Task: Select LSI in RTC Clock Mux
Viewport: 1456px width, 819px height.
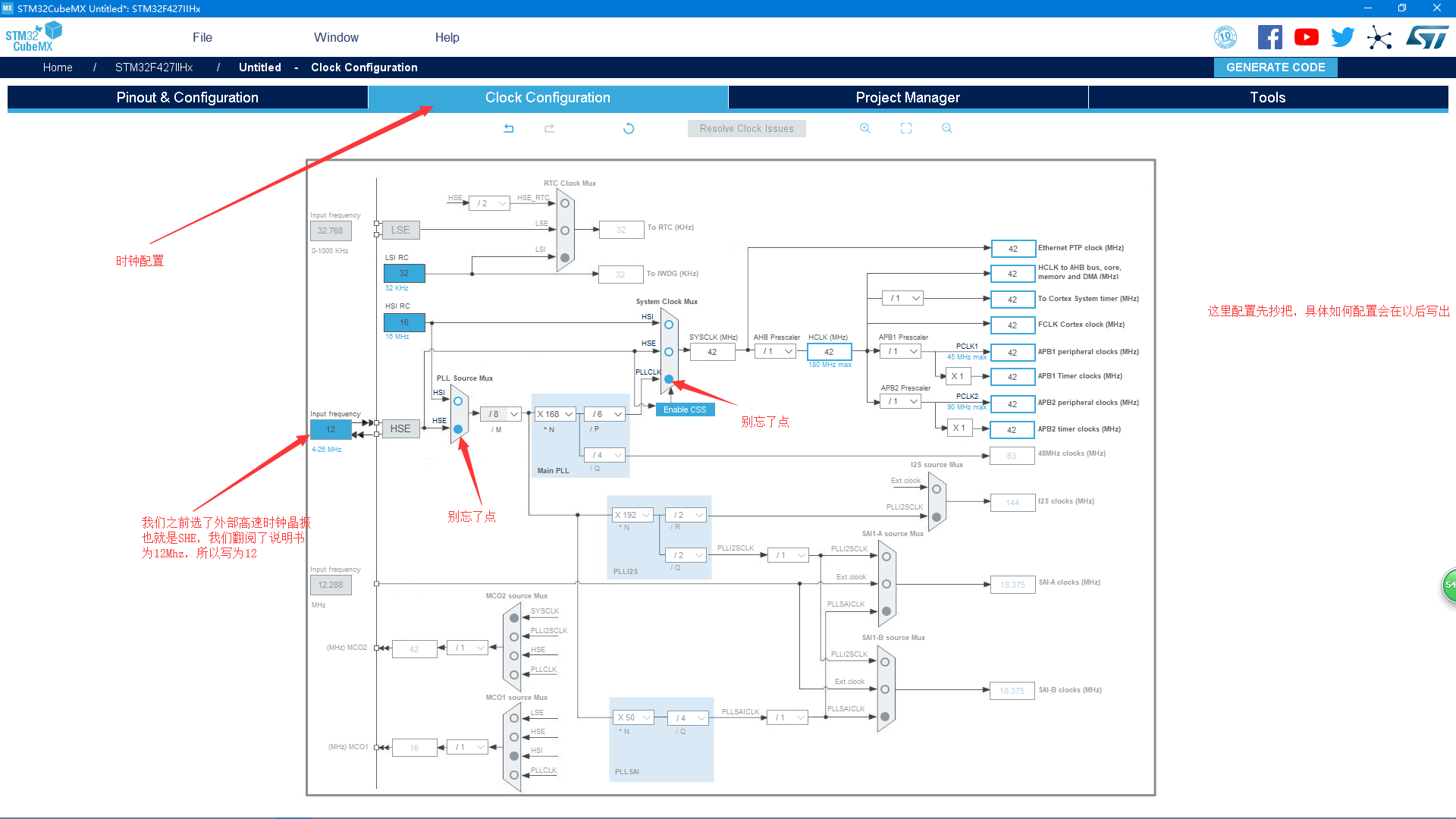Action: (x=565, y=258)
